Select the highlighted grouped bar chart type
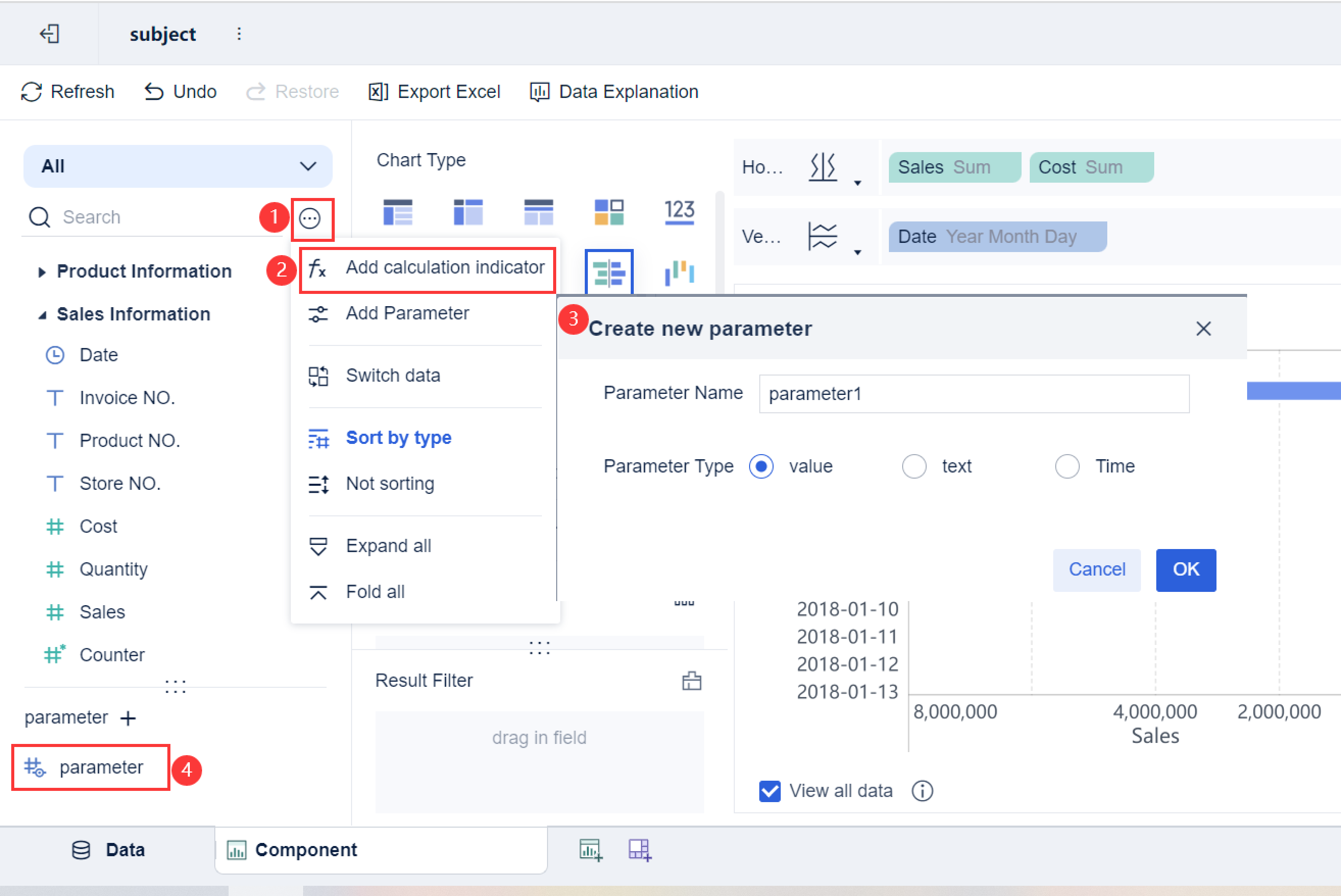The height and width of the screenshot is (896, 1341). coord(609,272)
